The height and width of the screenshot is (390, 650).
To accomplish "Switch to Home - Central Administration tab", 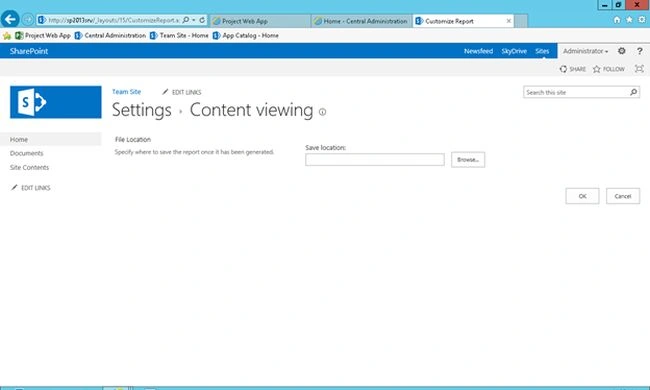I will 361,21.
